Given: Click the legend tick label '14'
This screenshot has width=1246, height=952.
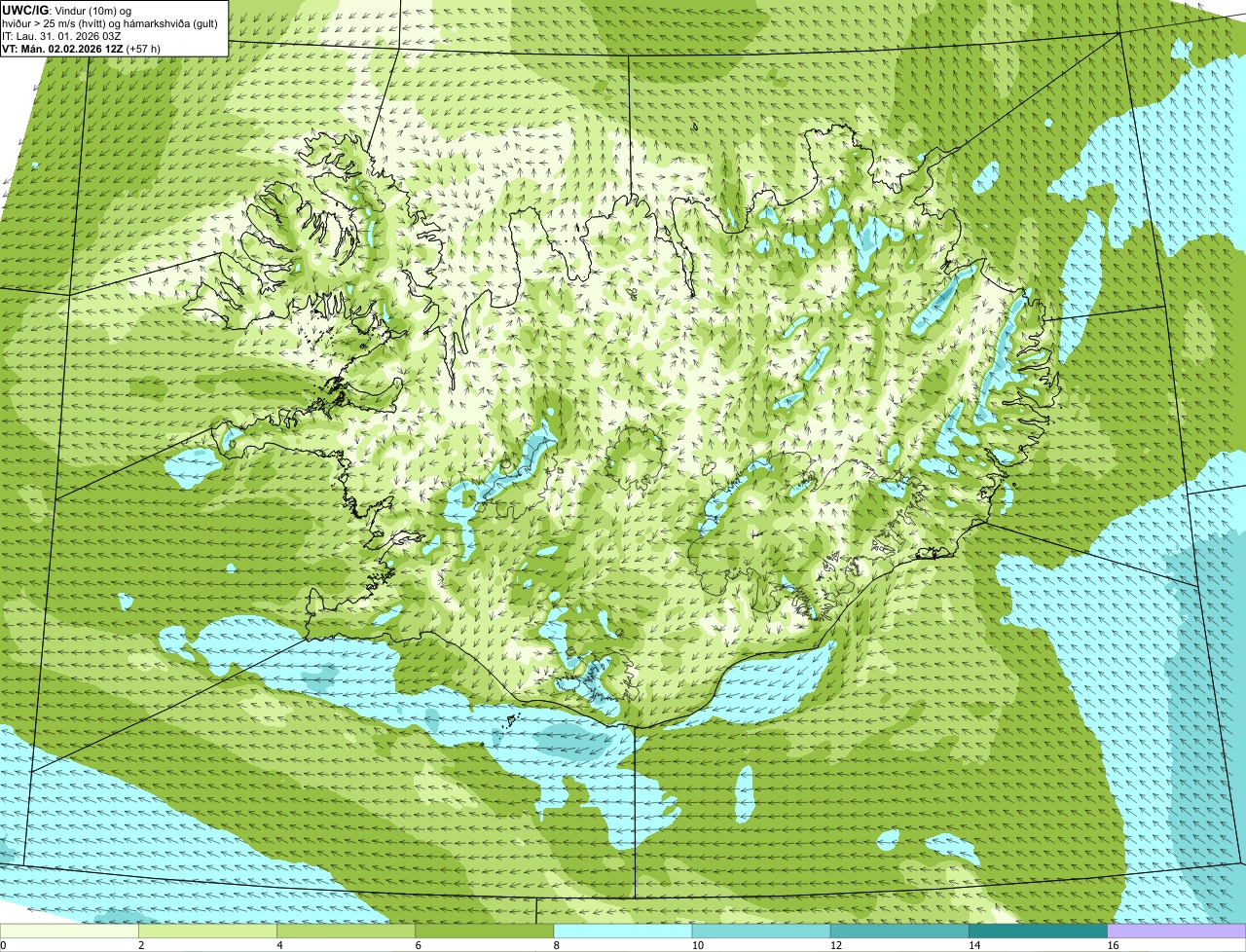Looking at the screenshot, I should [973, 945].
